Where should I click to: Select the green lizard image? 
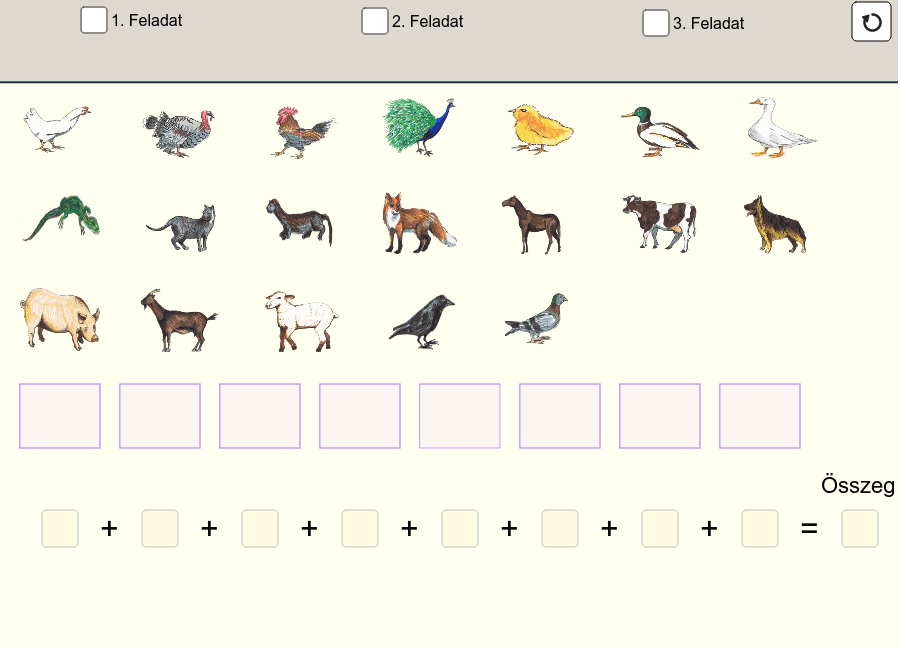tap(61, 218)
